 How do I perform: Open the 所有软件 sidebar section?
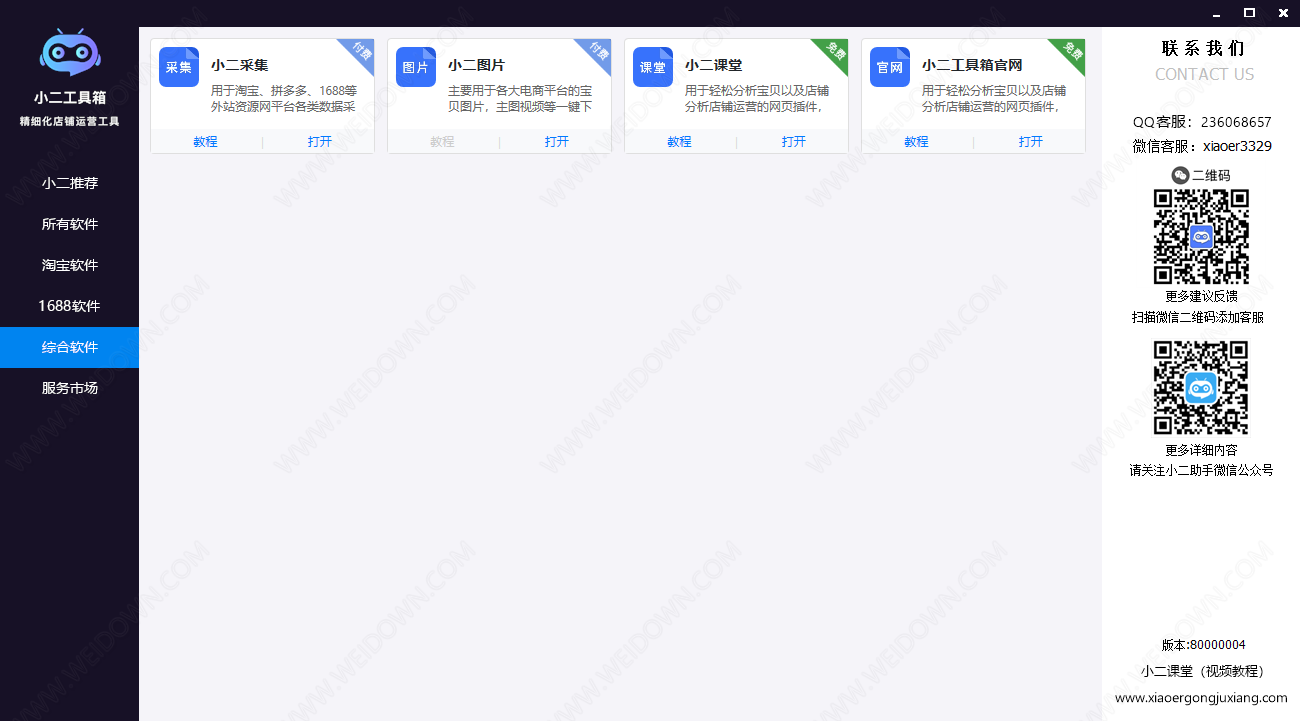(70, 224)
